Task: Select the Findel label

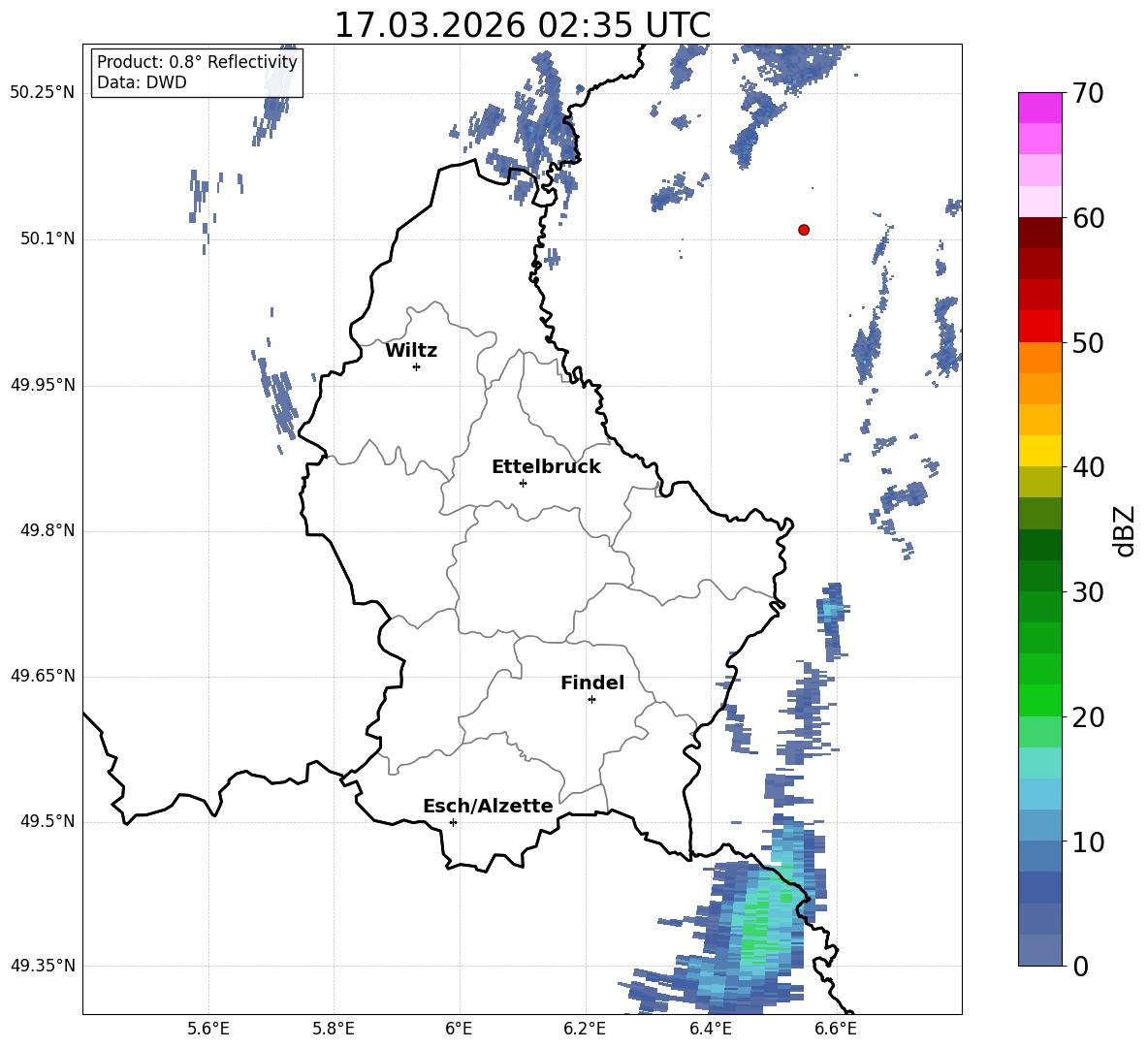Action: click(x=592, y=683)
